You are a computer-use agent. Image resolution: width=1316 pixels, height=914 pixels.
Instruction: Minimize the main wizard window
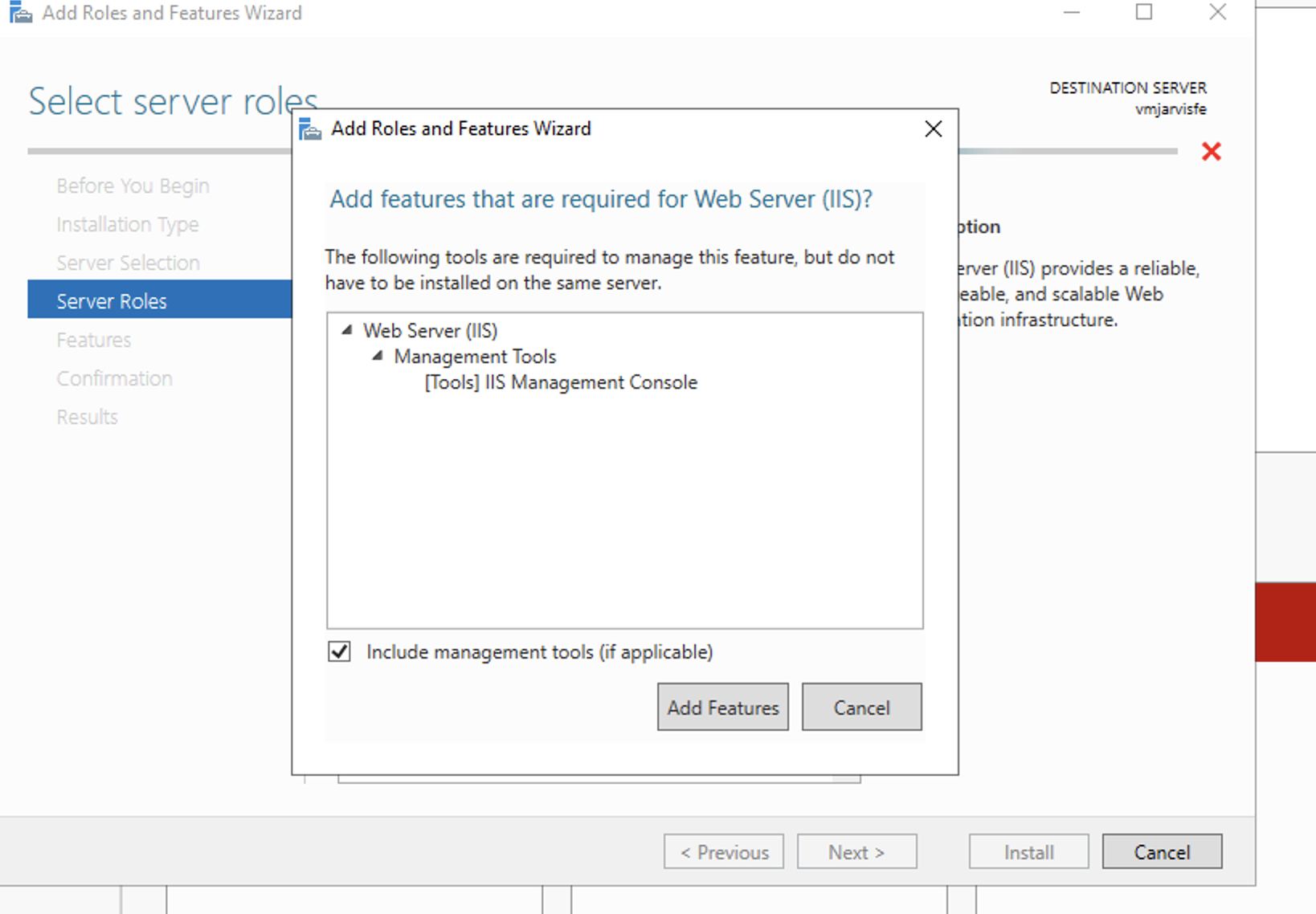1071,12
